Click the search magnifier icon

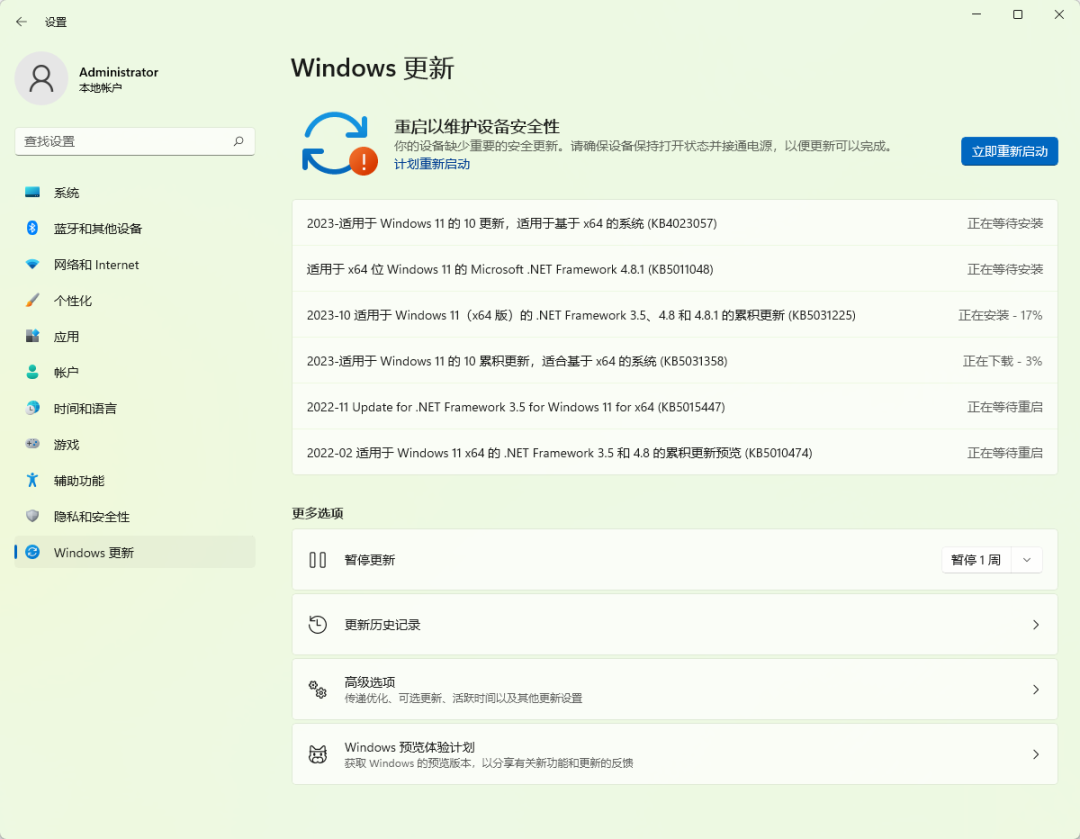tap(238, 141)
